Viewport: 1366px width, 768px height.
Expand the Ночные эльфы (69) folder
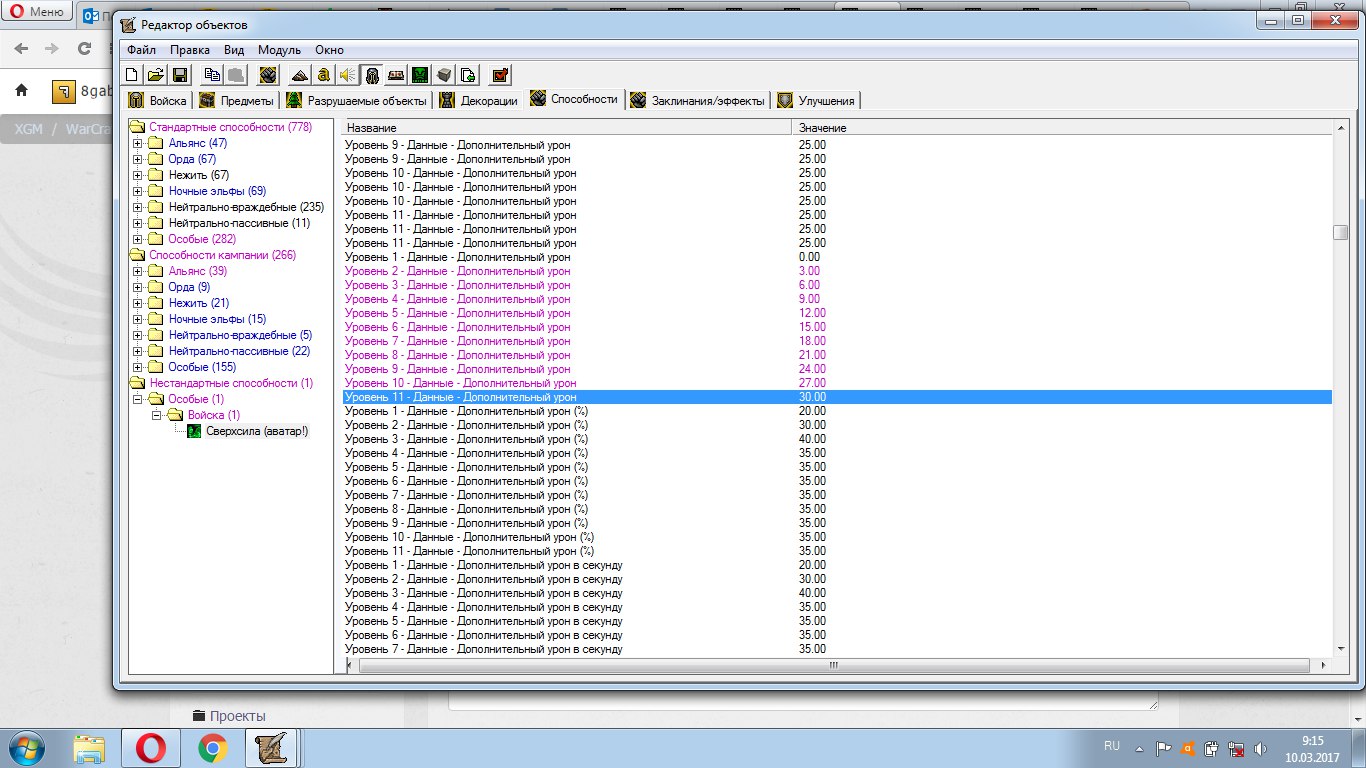coord(138,191)
